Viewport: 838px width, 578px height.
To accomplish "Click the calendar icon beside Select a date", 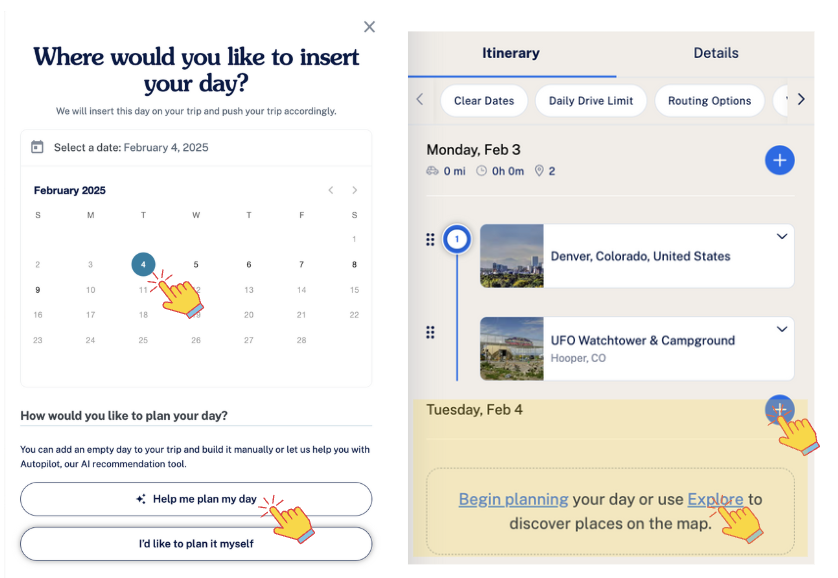I will tap(37, 147).
